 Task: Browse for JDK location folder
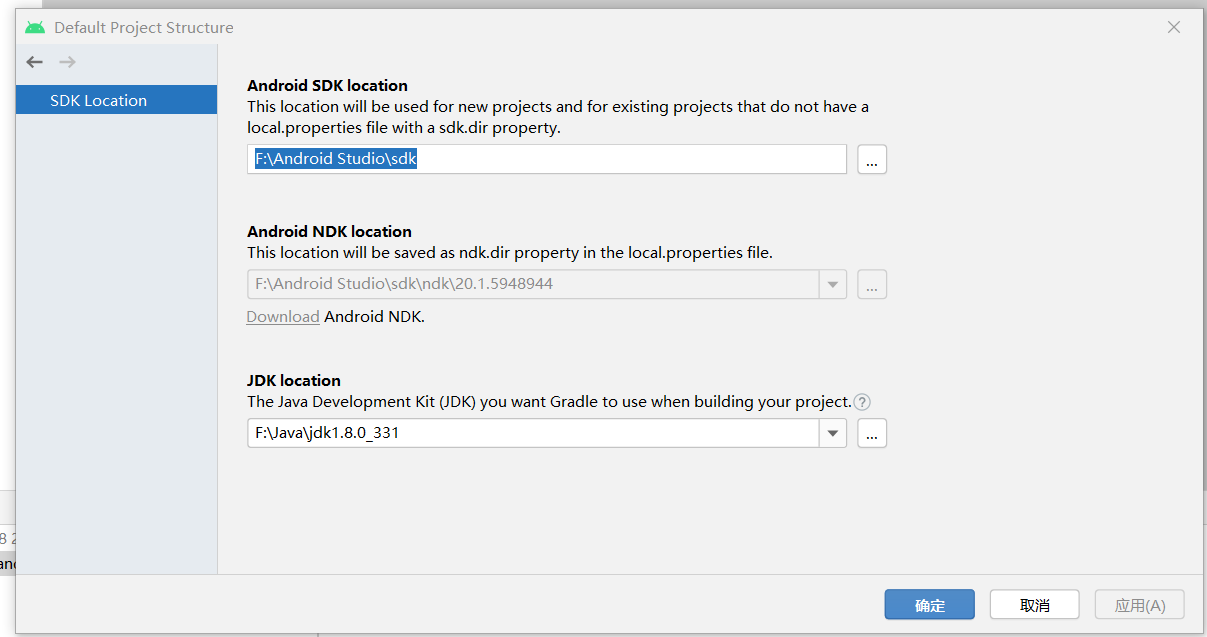coord(872,433)
